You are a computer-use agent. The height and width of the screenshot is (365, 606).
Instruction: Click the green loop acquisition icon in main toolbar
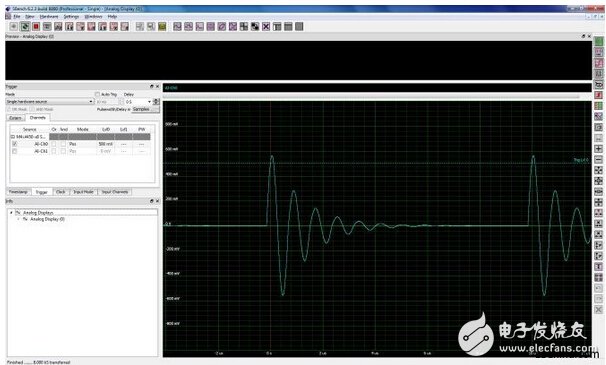point(25,26)
